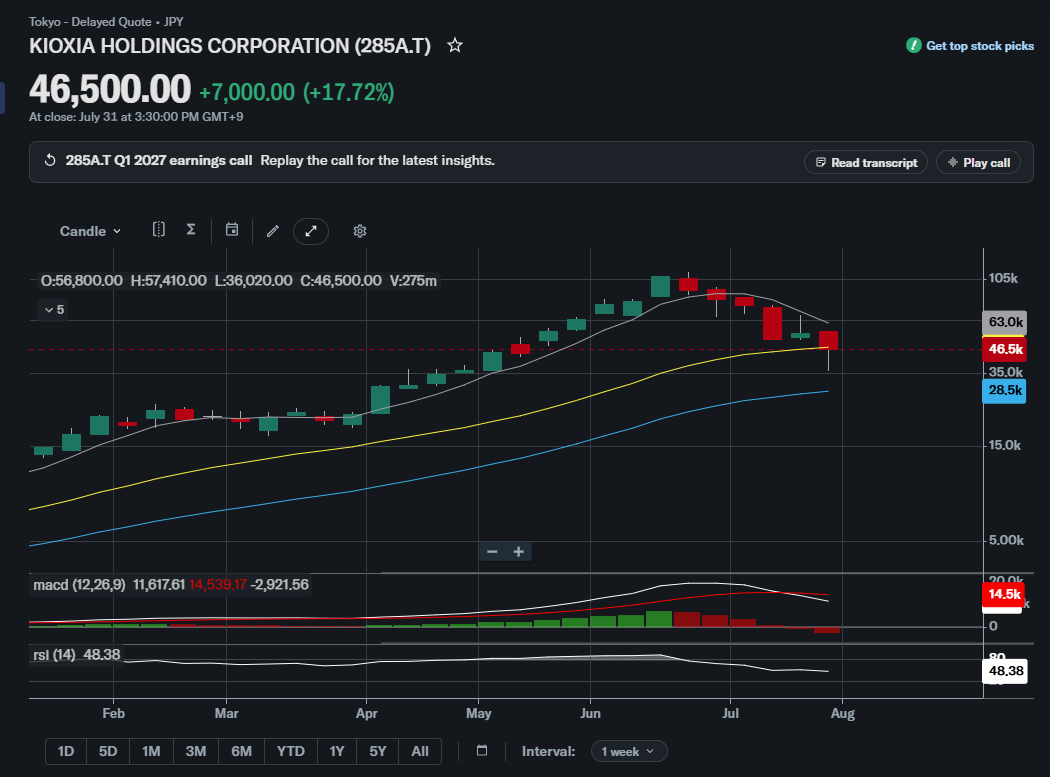Open Get top stock picks link

[x=970, y=46]
